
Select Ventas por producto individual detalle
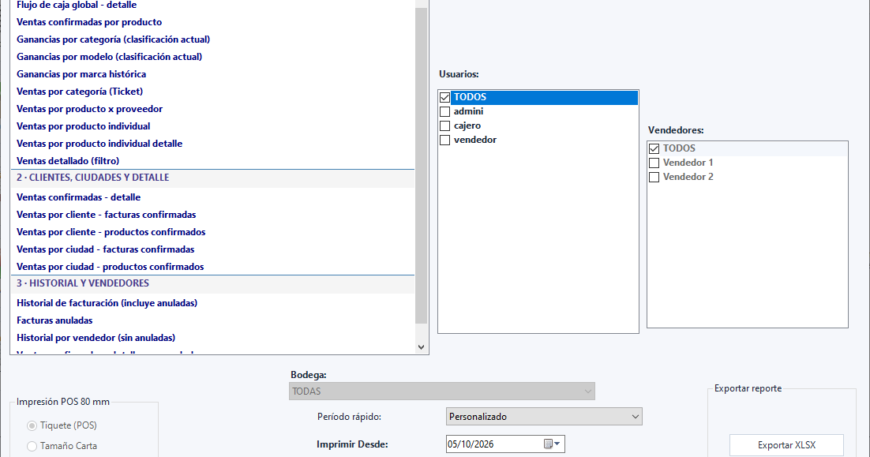tap(99, 143)
